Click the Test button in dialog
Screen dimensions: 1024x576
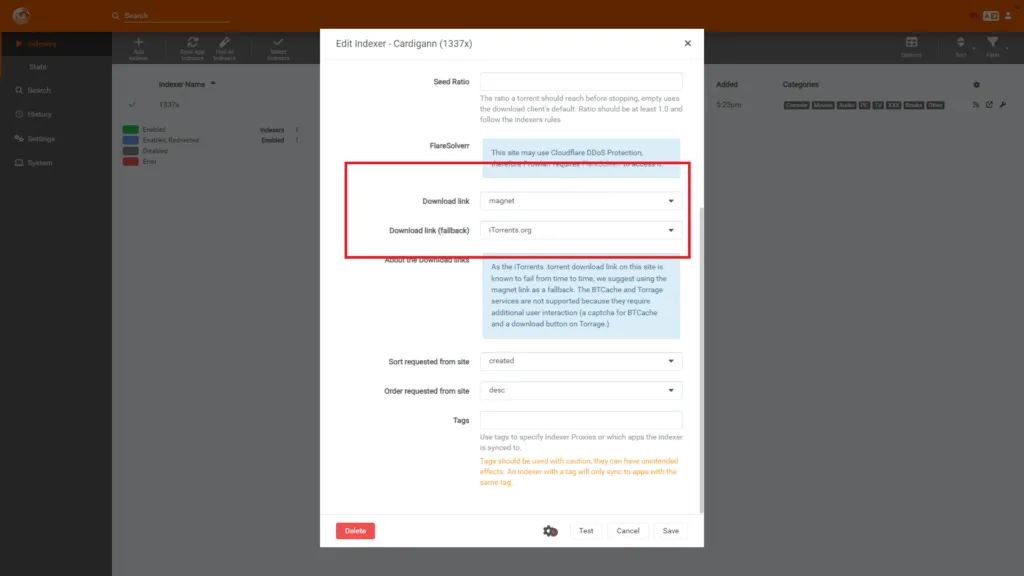click(586, 531)
